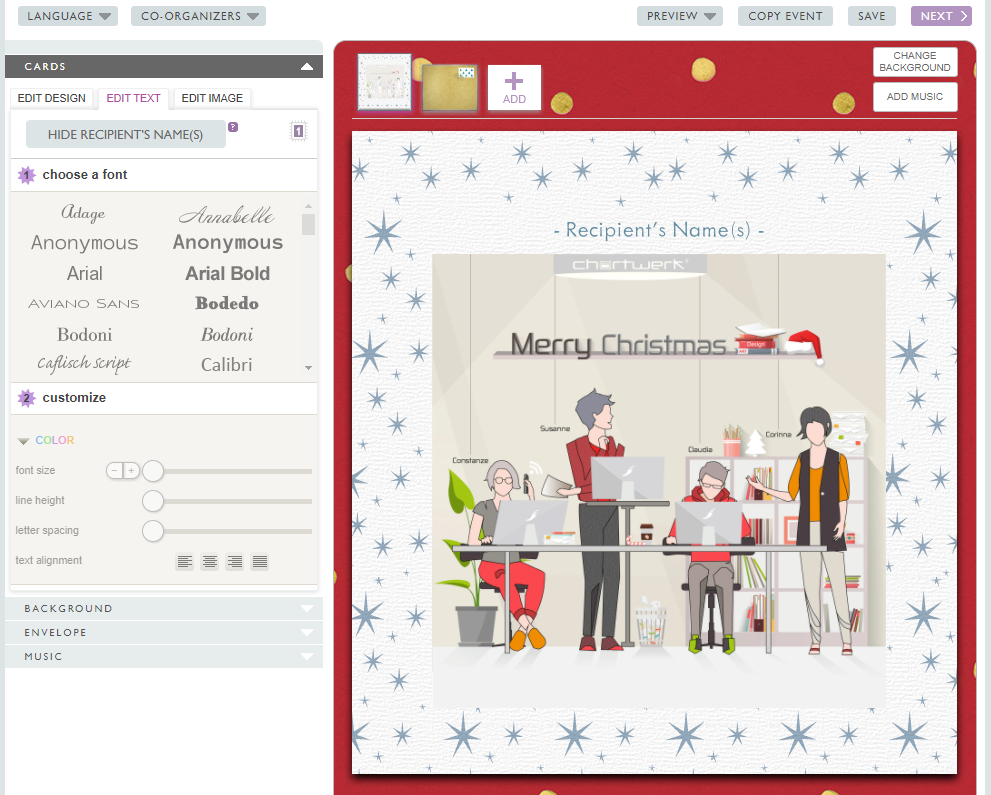
Task: Click the stamp icon numbered 1
Action: [299, 131]
